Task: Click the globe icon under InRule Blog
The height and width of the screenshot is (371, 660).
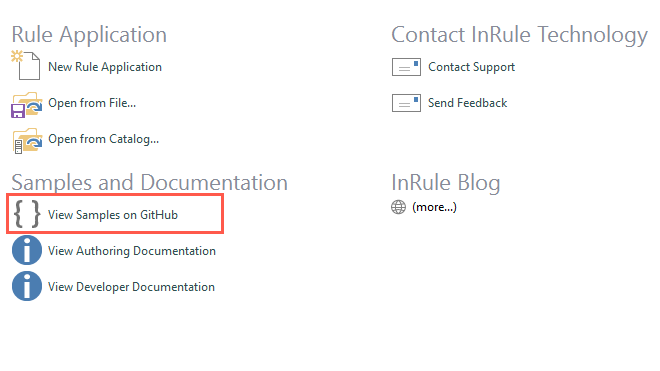Action: coord(398,207)
